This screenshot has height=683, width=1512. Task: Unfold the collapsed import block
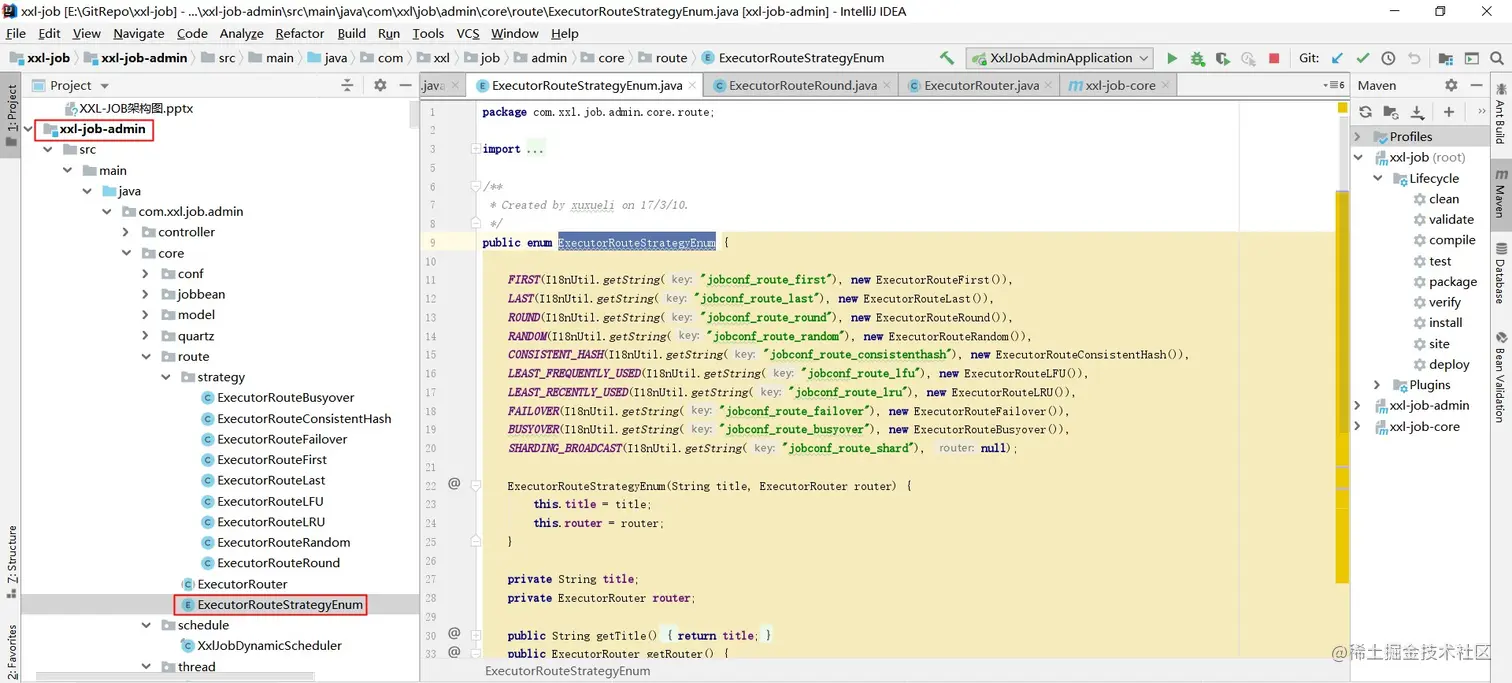474,149
